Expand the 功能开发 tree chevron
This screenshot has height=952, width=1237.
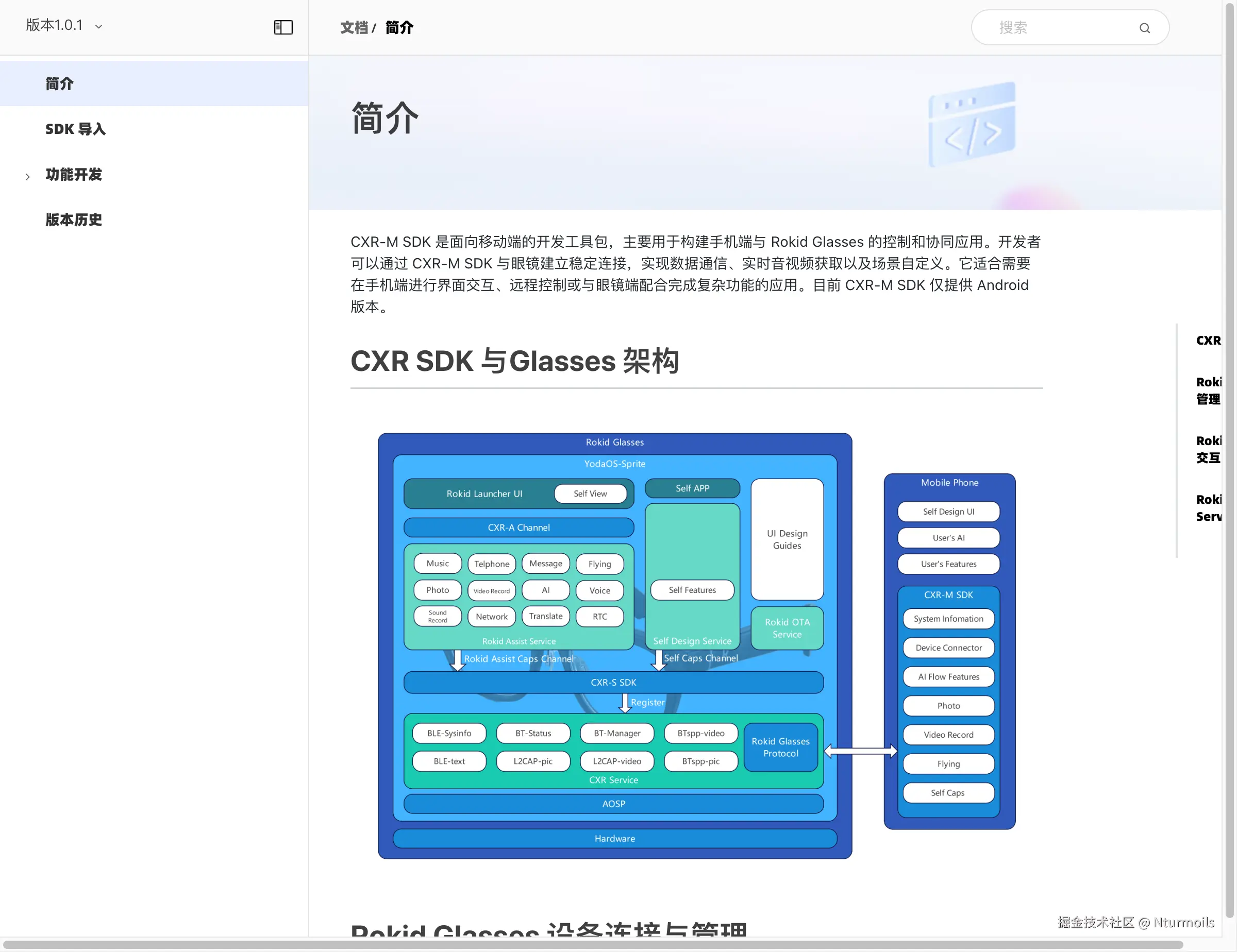(x=27, y=177)
